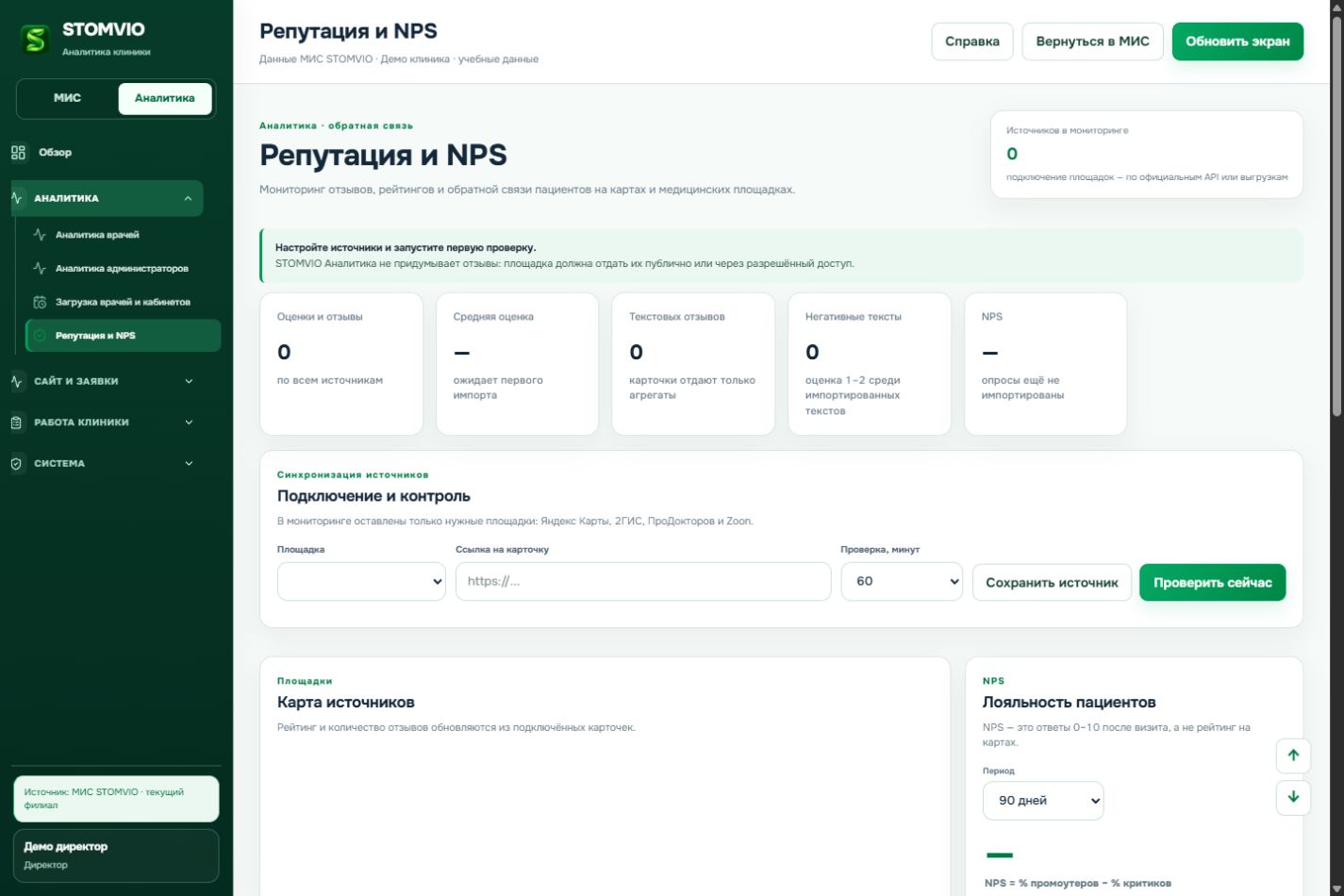1344x896 pixels.
Task: Click Вернуться в МИС button
Action: pos(1092,41)
